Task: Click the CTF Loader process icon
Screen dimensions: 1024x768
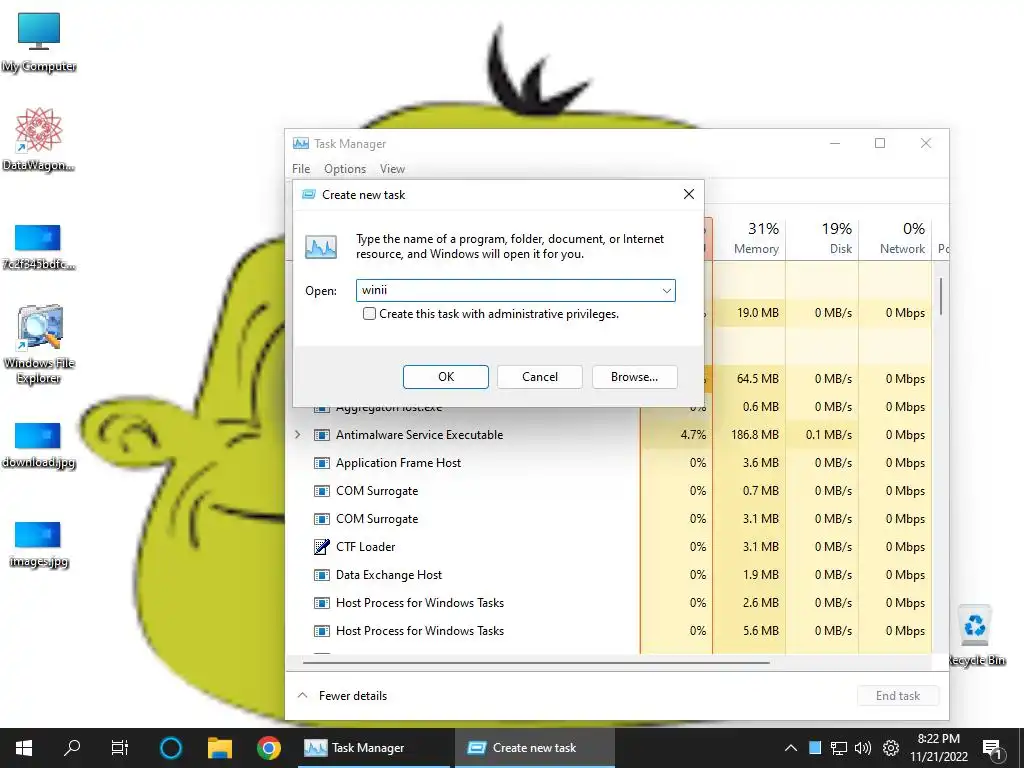Action: (x=321, y=547)
